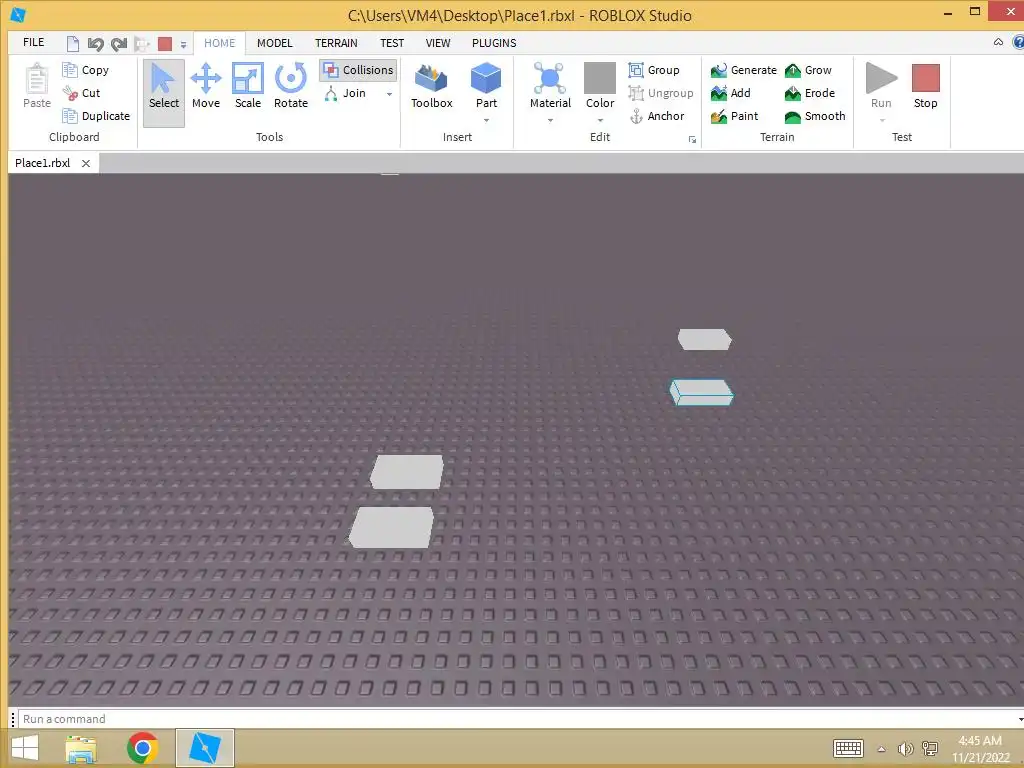Image resolution: width=1024 pixels, height=768 pixels.
Task: Click the Run play button
Action: 881,78
